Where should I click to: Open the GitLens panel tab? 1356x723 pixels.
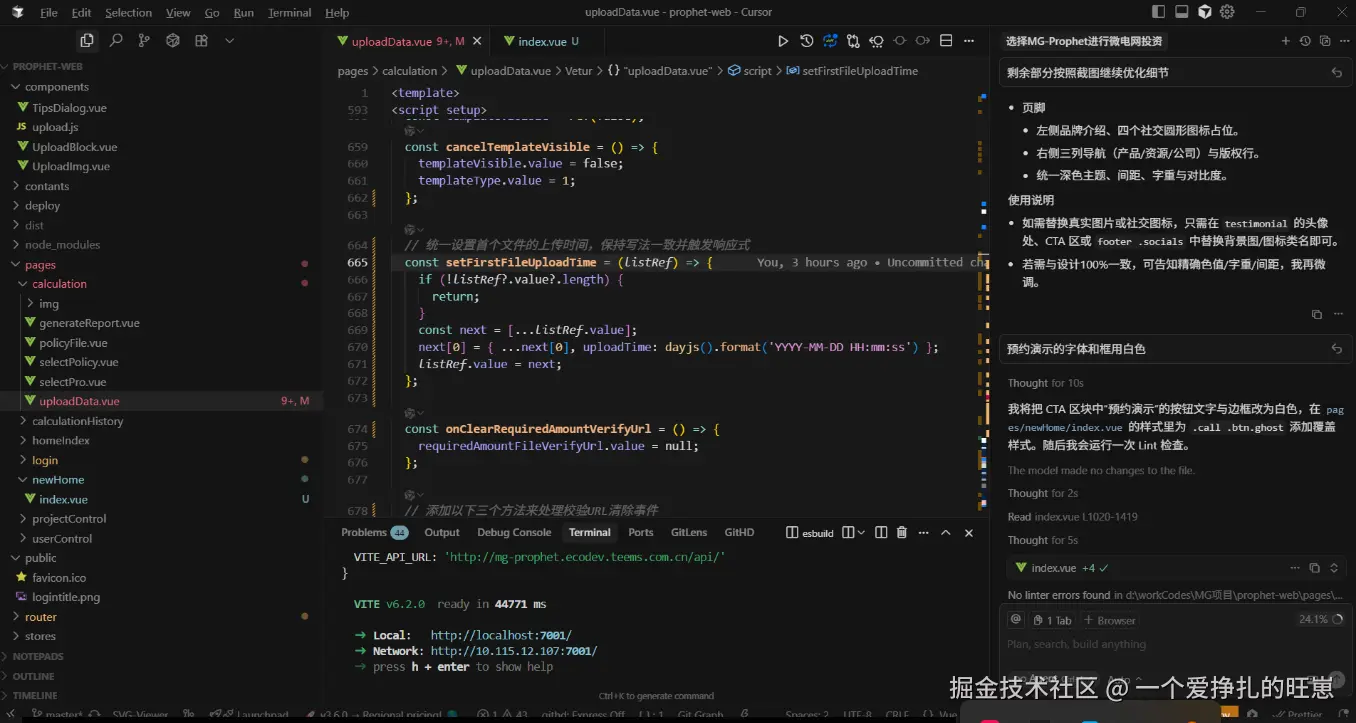pos(689,533)
